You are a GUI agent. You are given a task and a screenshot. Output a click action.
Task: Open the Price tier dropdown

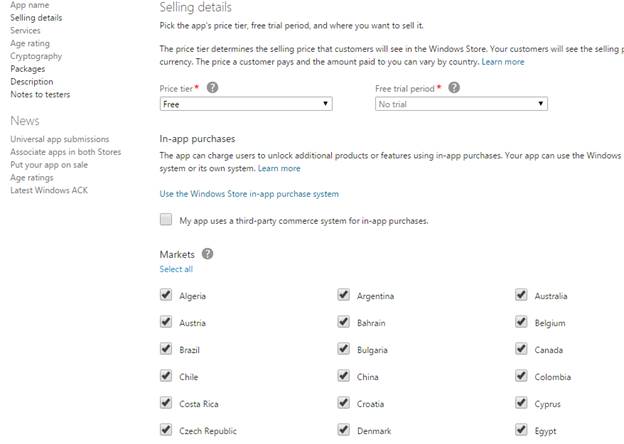[245, 104]
